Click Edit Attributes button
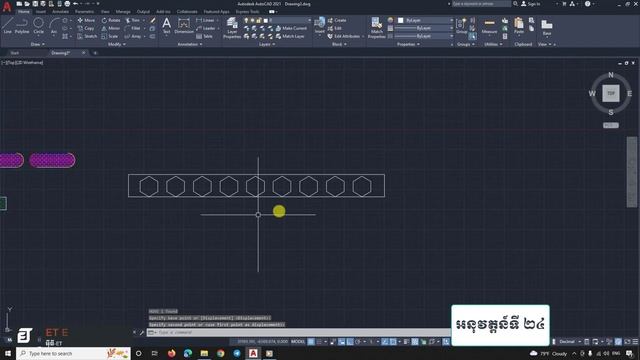640x360 pixels. click(x=344, y=36)
